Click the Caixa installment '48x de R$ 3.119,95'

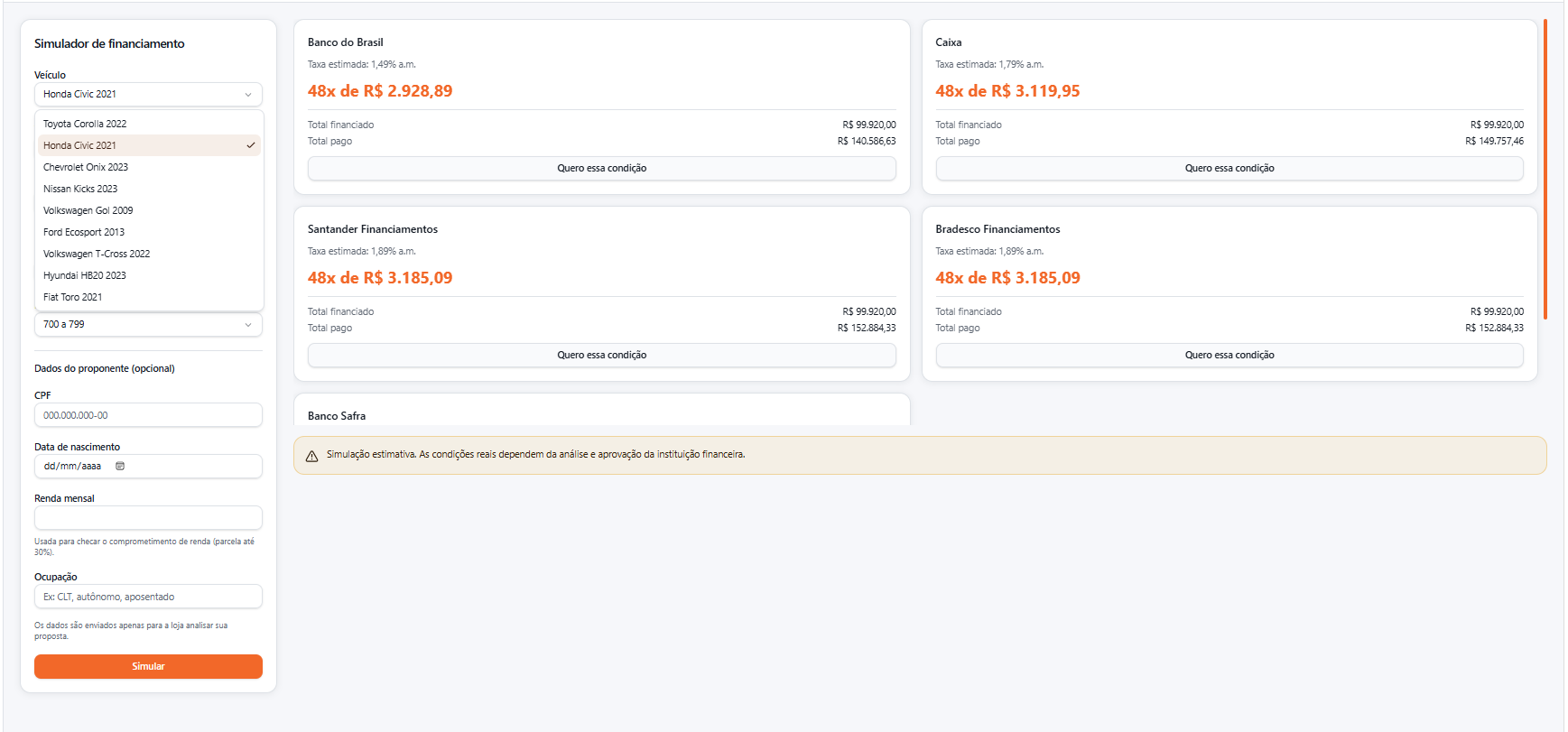click(1007, 91)
